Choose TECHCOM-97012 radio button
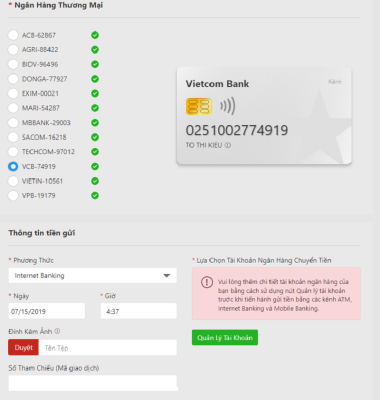Screen dimensions: 380x400 pyautogui.click(x=13, y=152)
